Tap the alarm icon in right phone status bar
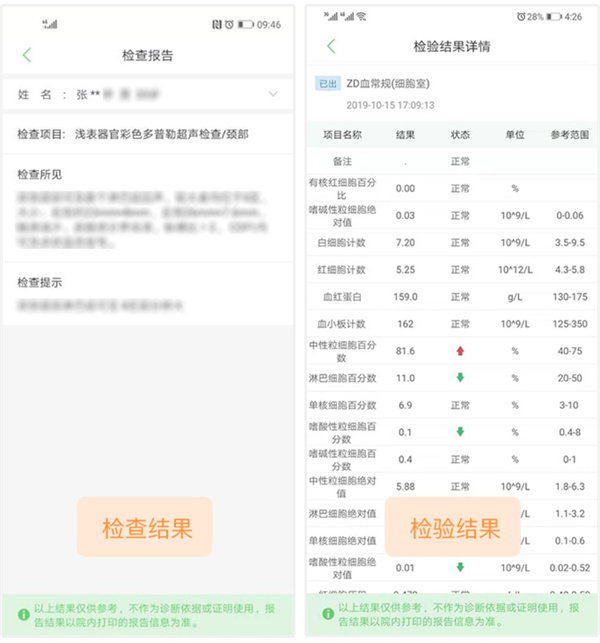 point(521,17)
